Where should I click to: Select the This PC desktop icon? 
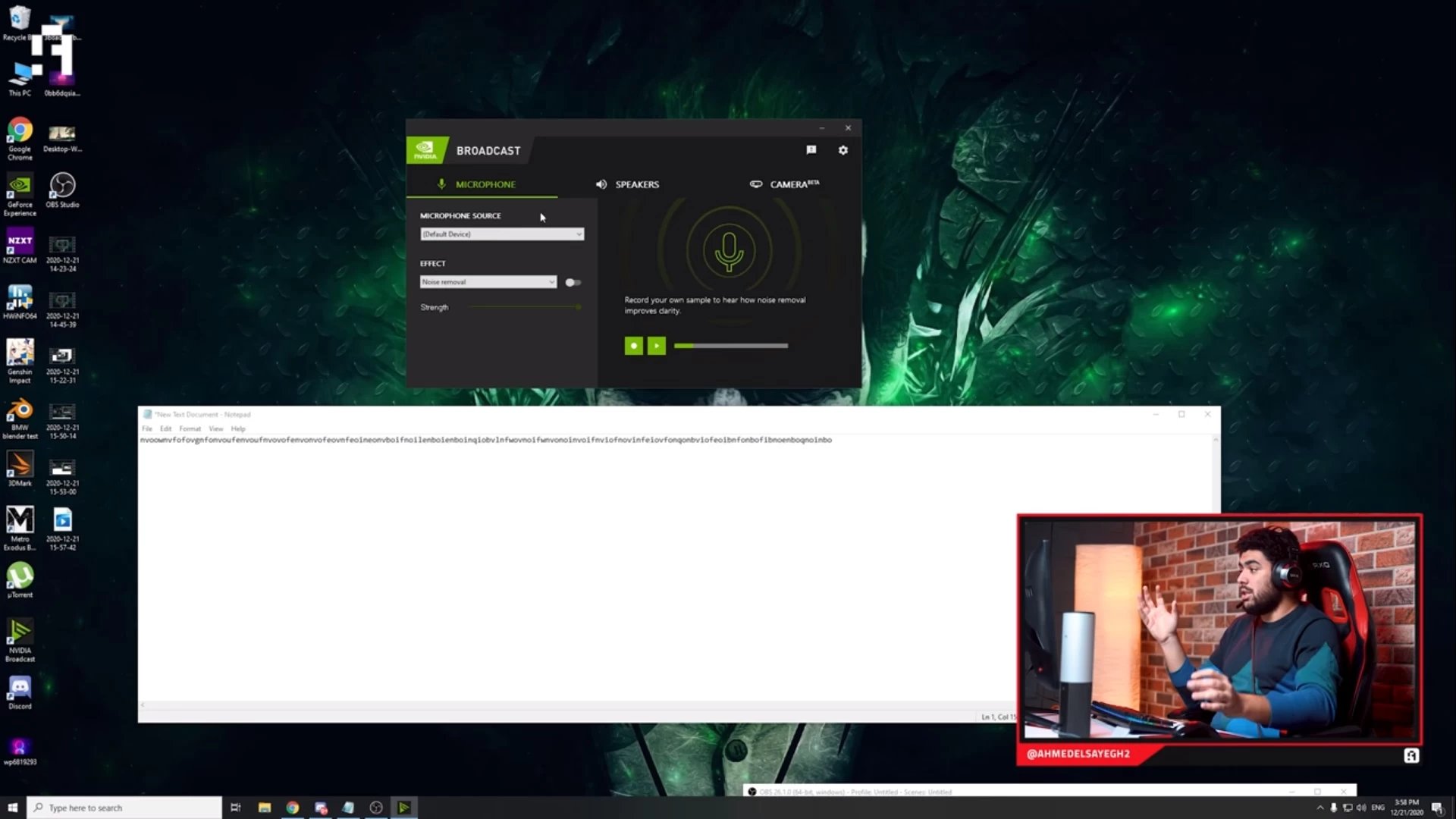[x=20, y=79]
